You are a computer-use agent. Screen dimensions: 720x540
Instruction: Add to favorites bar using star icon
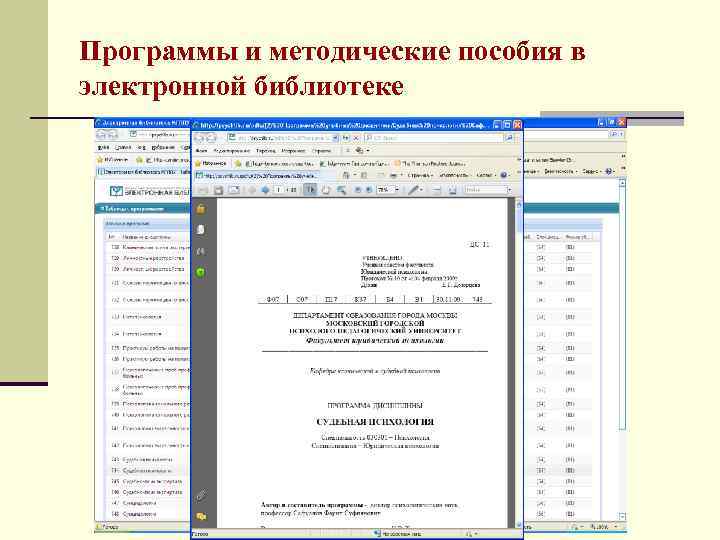coord(238,163)
